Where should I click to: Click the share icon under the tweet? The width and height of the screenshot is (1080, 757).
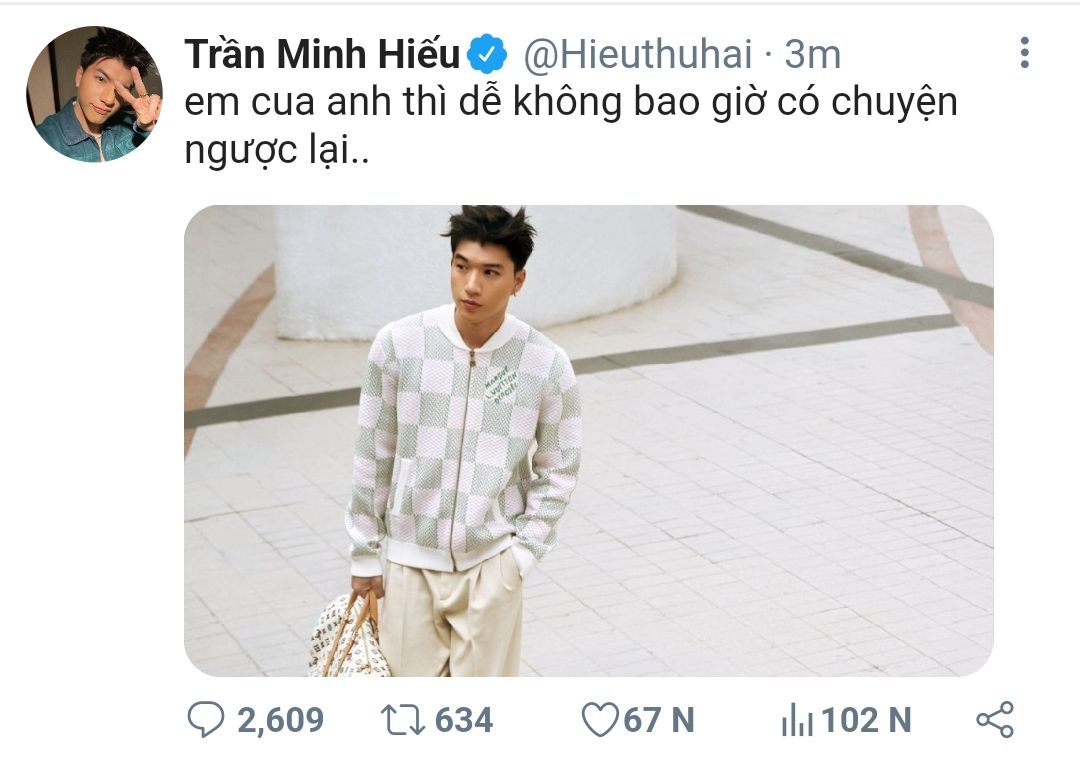tap(995, 719)
